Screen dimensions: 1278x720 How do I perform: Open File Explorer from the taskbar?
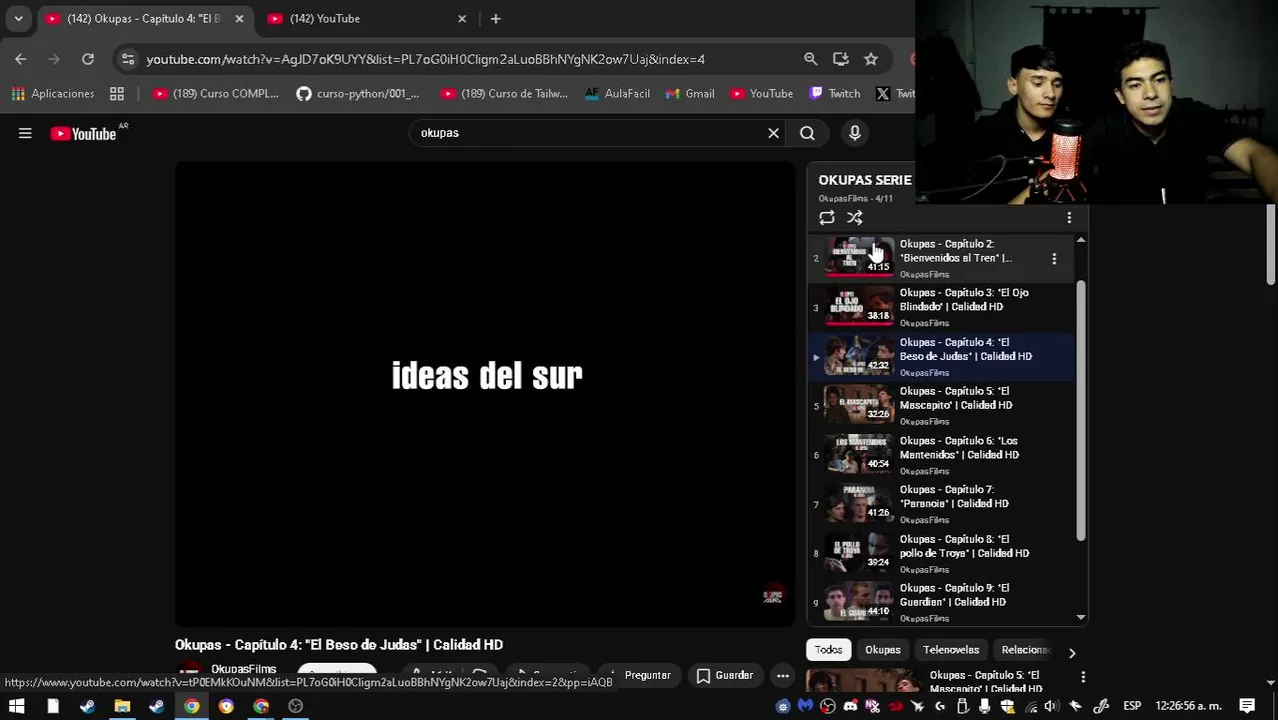122,706
